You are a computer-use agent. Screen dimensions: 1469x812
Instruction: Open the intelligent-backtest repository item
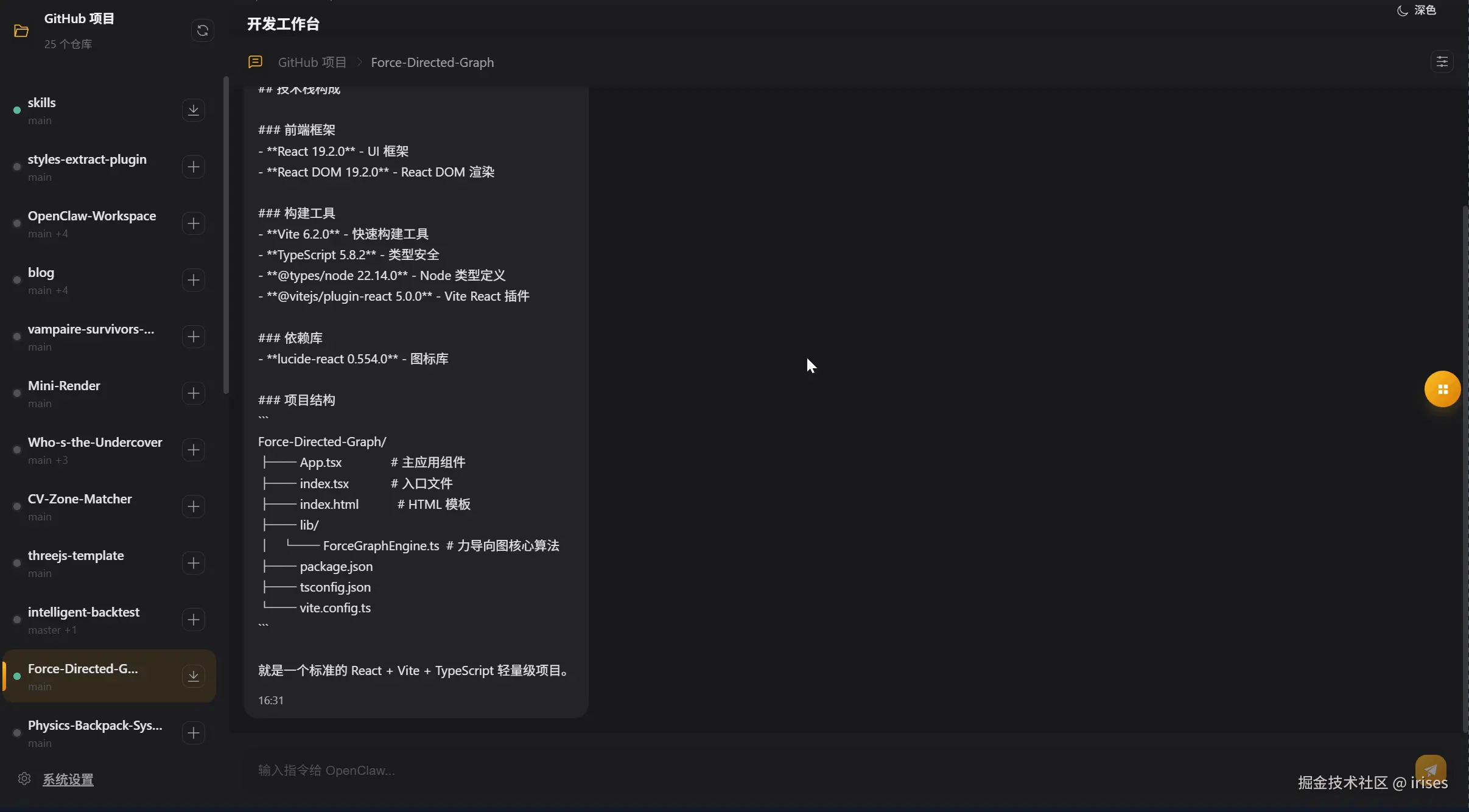point(83,612)
